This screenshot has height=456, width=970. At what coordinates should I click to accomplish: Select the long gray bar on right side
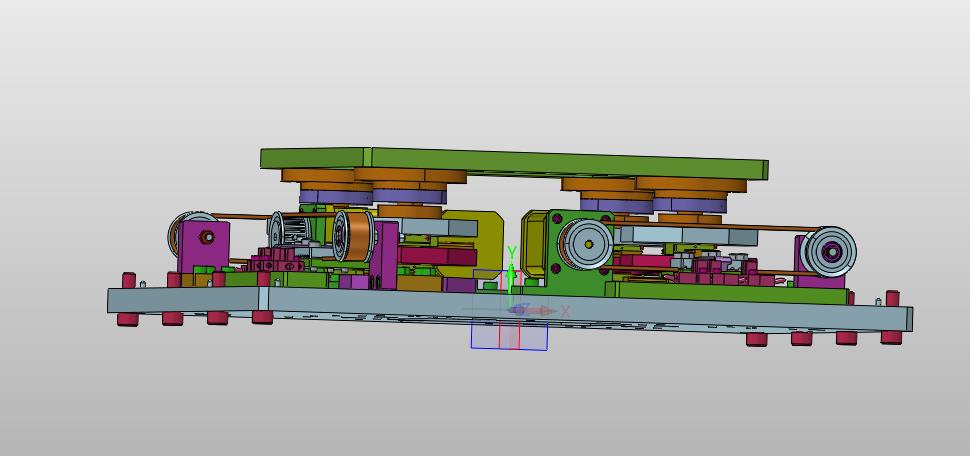pos(689,236)
